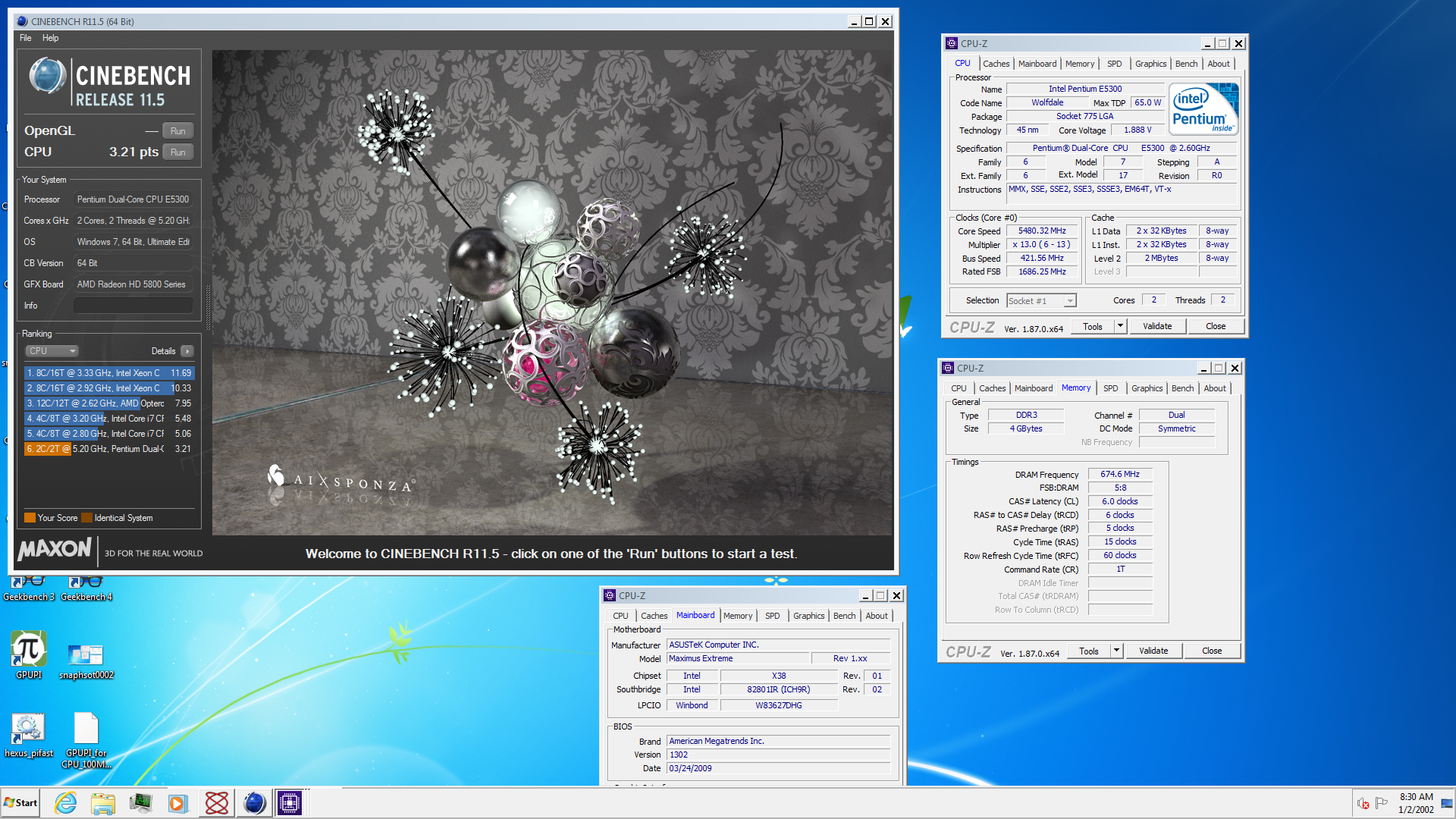
Task: Click the Cinebench title bar icon
Action: [x=22, y=21]
